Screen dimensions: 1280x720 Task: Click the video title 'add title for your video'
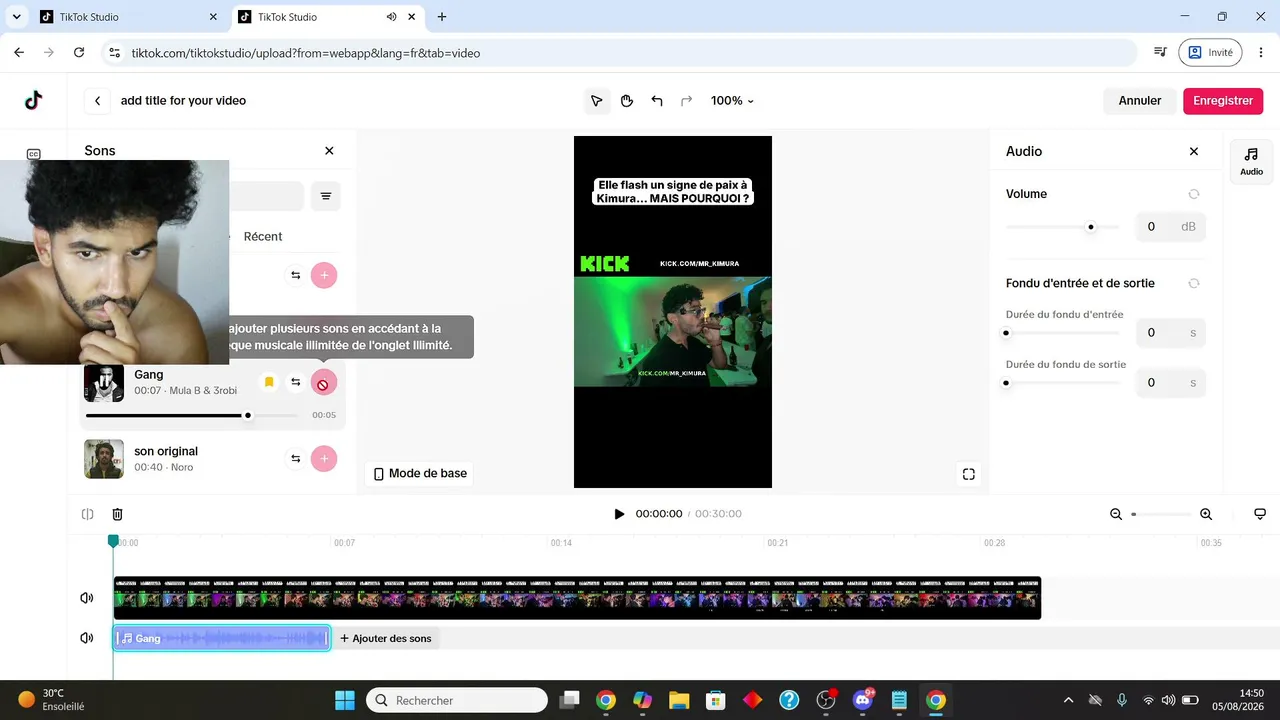pos(183,101)
